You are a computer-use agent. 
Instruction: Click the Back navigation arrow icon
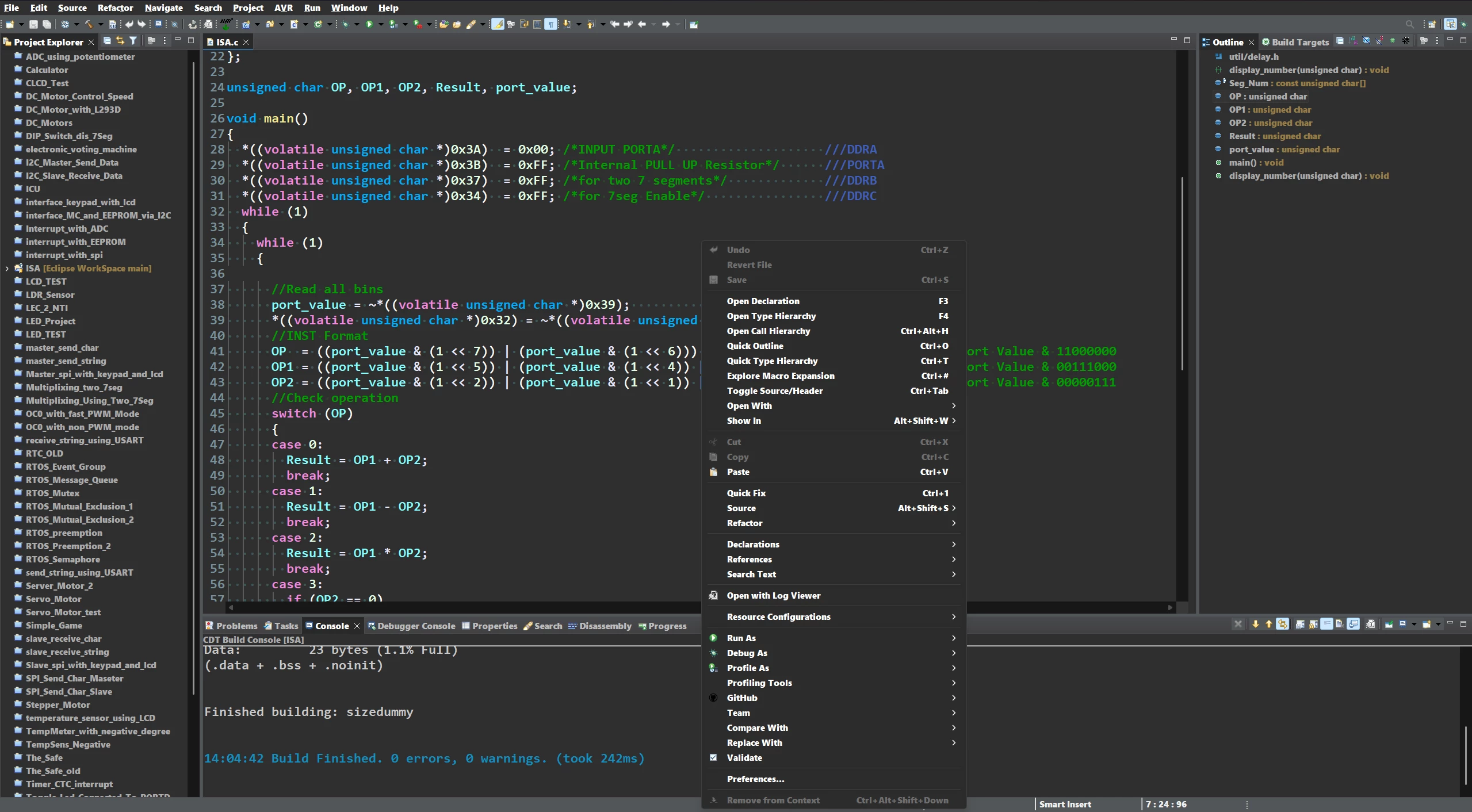(x=641, y=24)
